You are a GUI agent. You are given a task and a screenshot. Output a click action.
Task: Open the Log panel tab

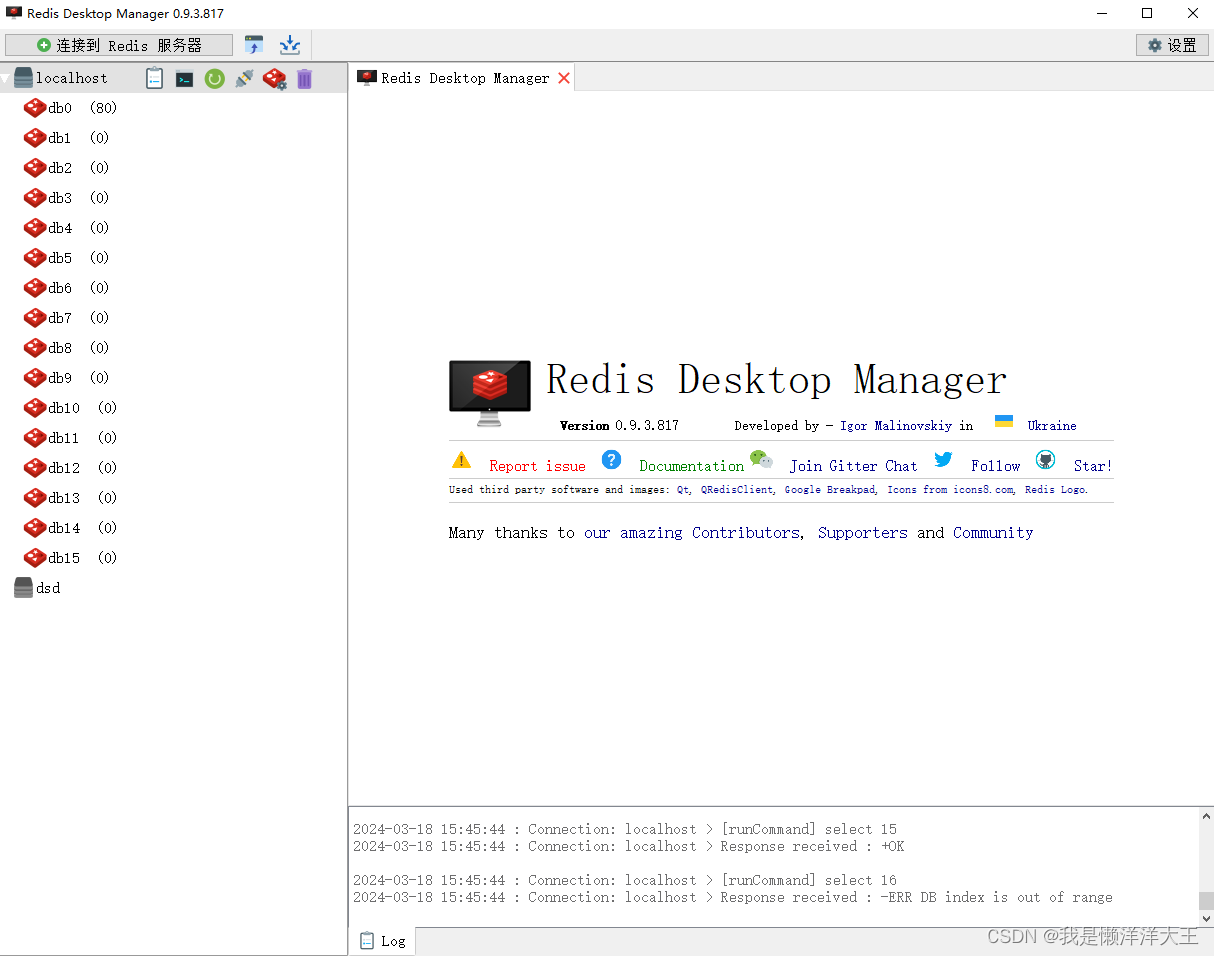coord(381,940)
